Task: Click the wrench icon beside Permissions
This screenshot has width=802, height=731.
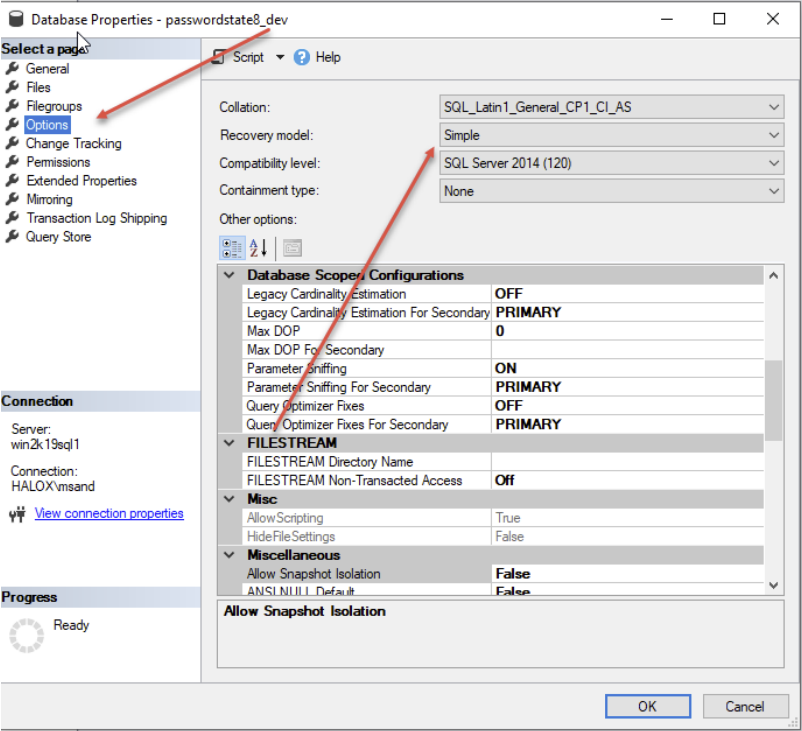Action: point(12,162)
